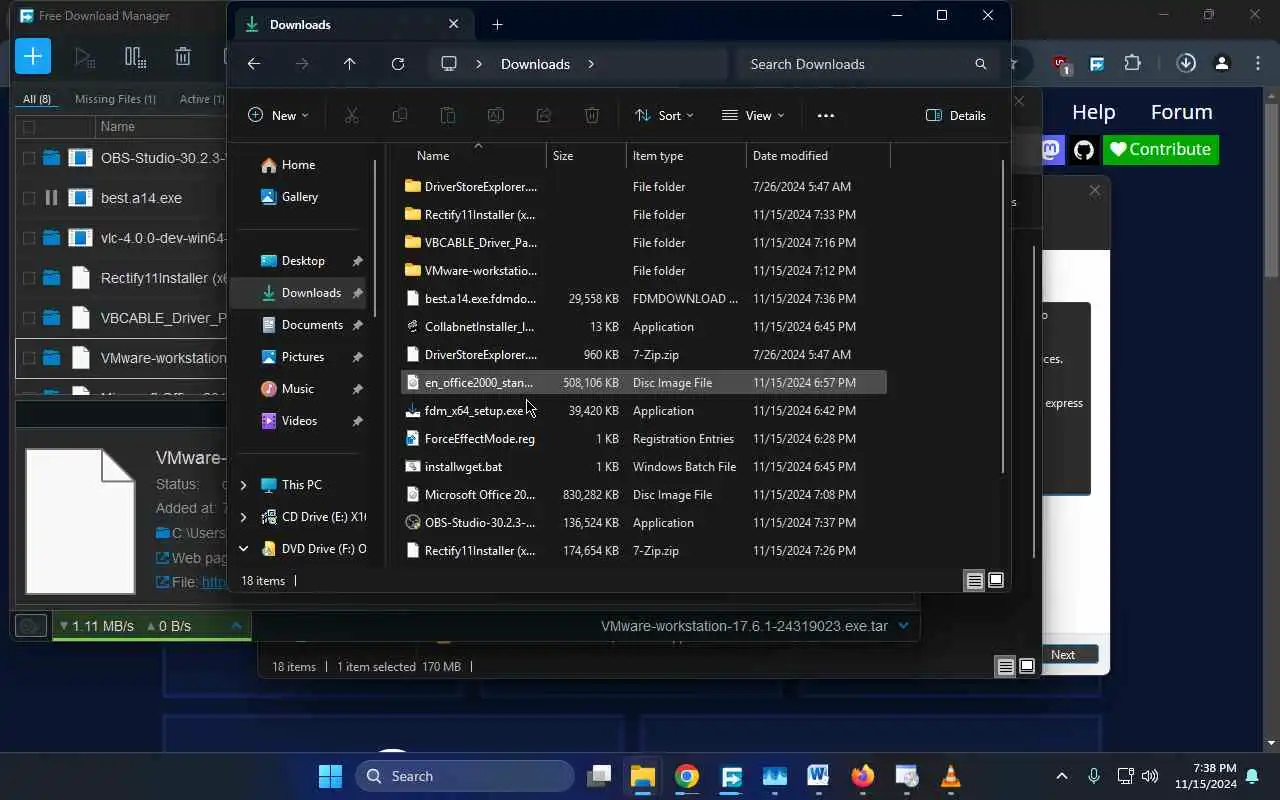
Task: Toggle FDM snail speed mode button
Action: pos(30,626)
